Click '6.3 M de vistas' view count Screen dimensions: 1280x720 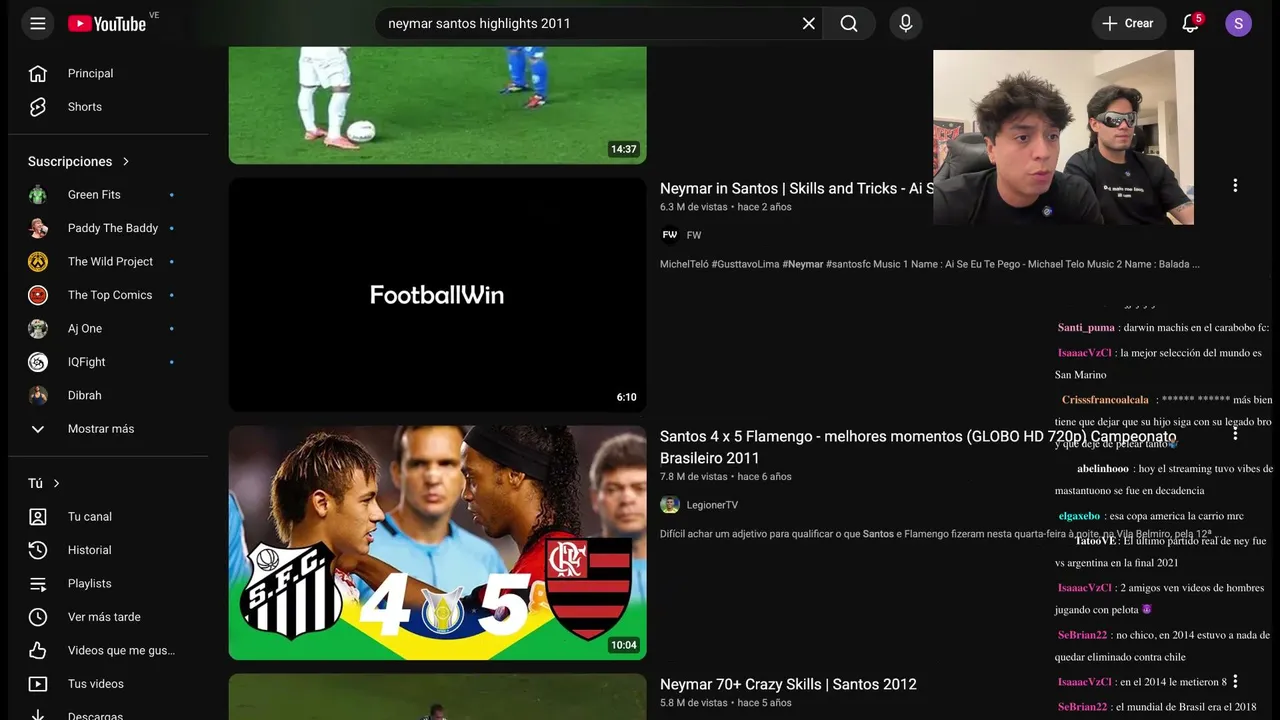tap(694, 207)
